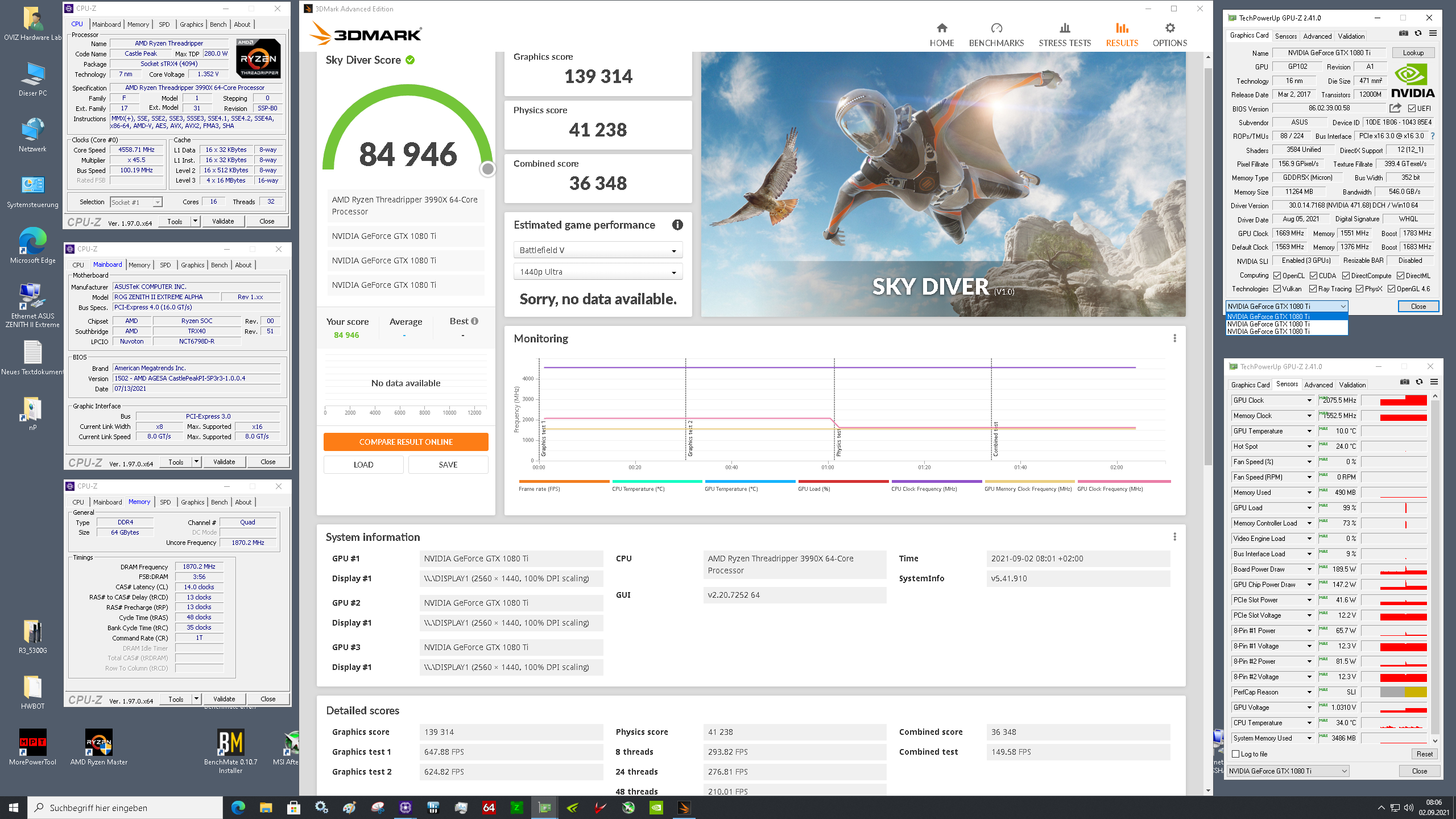Image resolution: width=1456 pixels, height=819 pixels.
Task: Click score gauge knob on Sky Diver dial
Action: click(487, 169)
